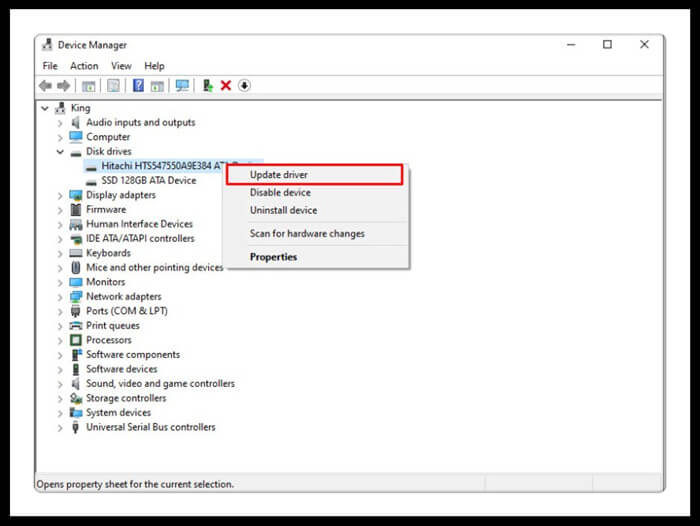Click the Computer monitor icon

click(x=76, y=136)
